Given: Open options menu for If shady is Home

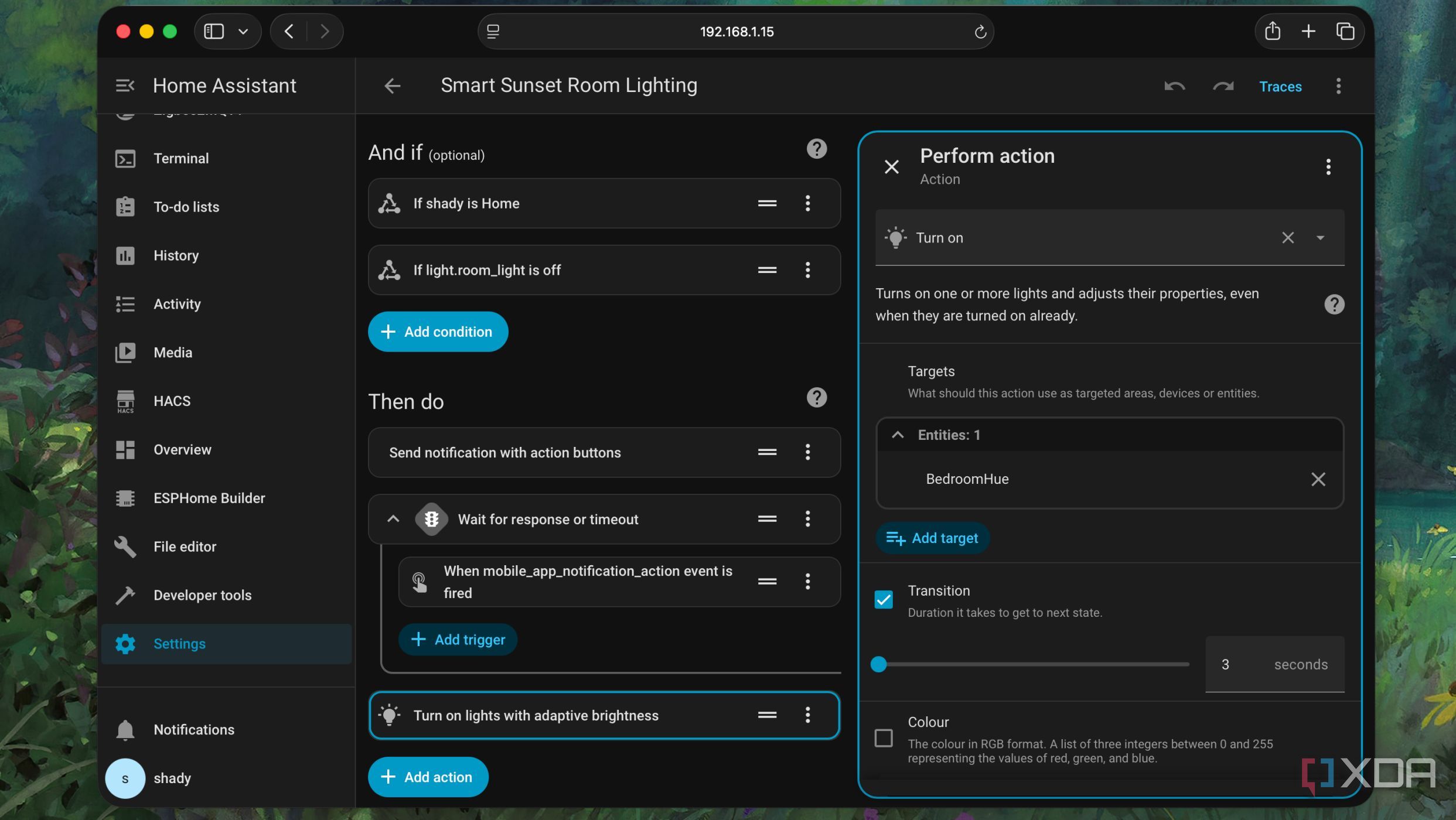Looking at the screenshot, I should coord(807,203).
